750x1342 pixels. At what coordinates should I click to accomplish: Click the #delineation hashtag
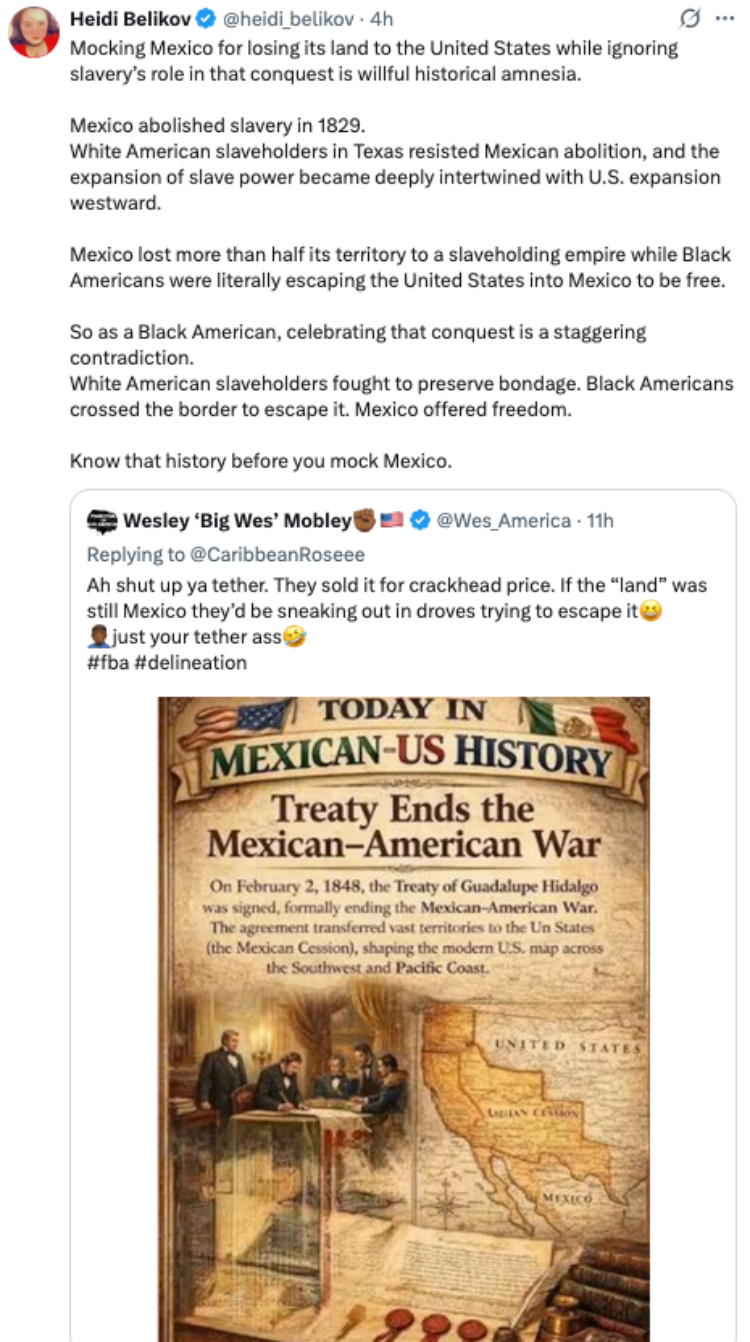click(x=190, y=662)
